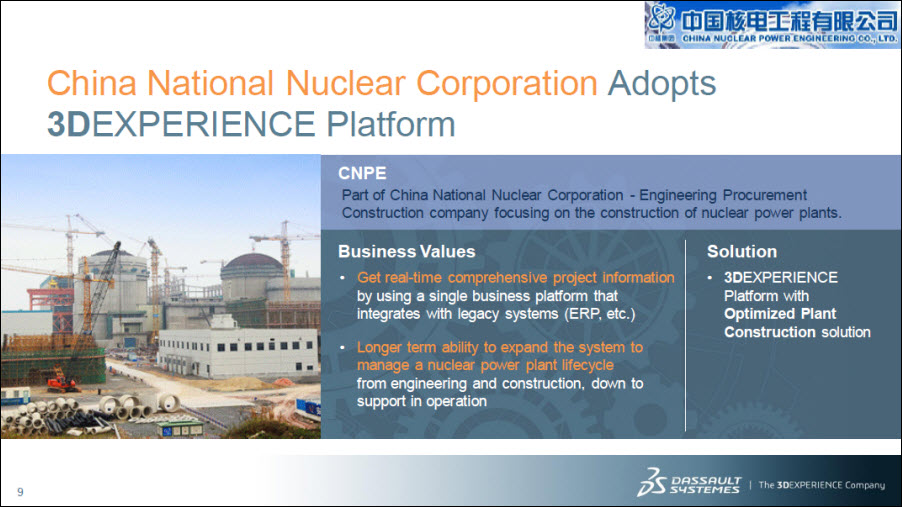
Task: Click 'The 3DEXPERIENCE Company' tagline
Action: [x=821, y=485]
